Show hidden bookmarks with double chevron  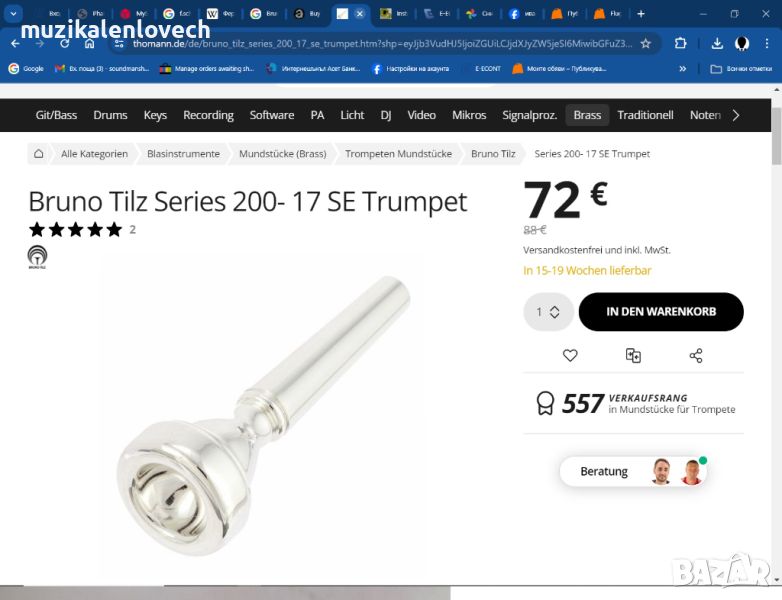pyautogui.click(x=682, y=69)
